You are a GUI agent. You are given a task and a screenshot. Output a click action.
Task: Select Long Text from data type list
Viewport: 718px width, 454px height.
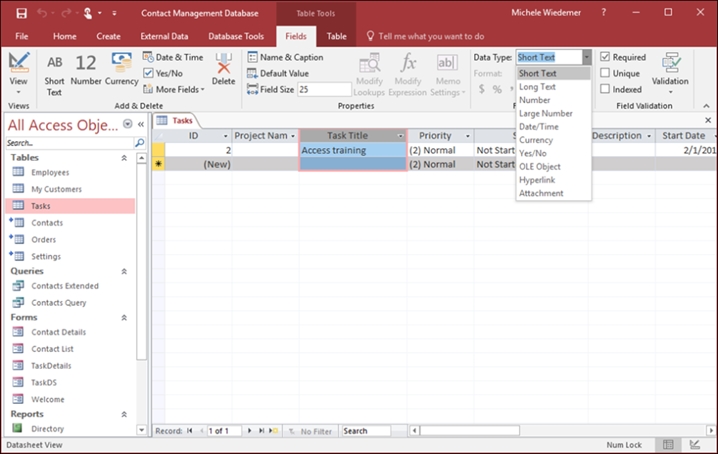tap(554, 87)
